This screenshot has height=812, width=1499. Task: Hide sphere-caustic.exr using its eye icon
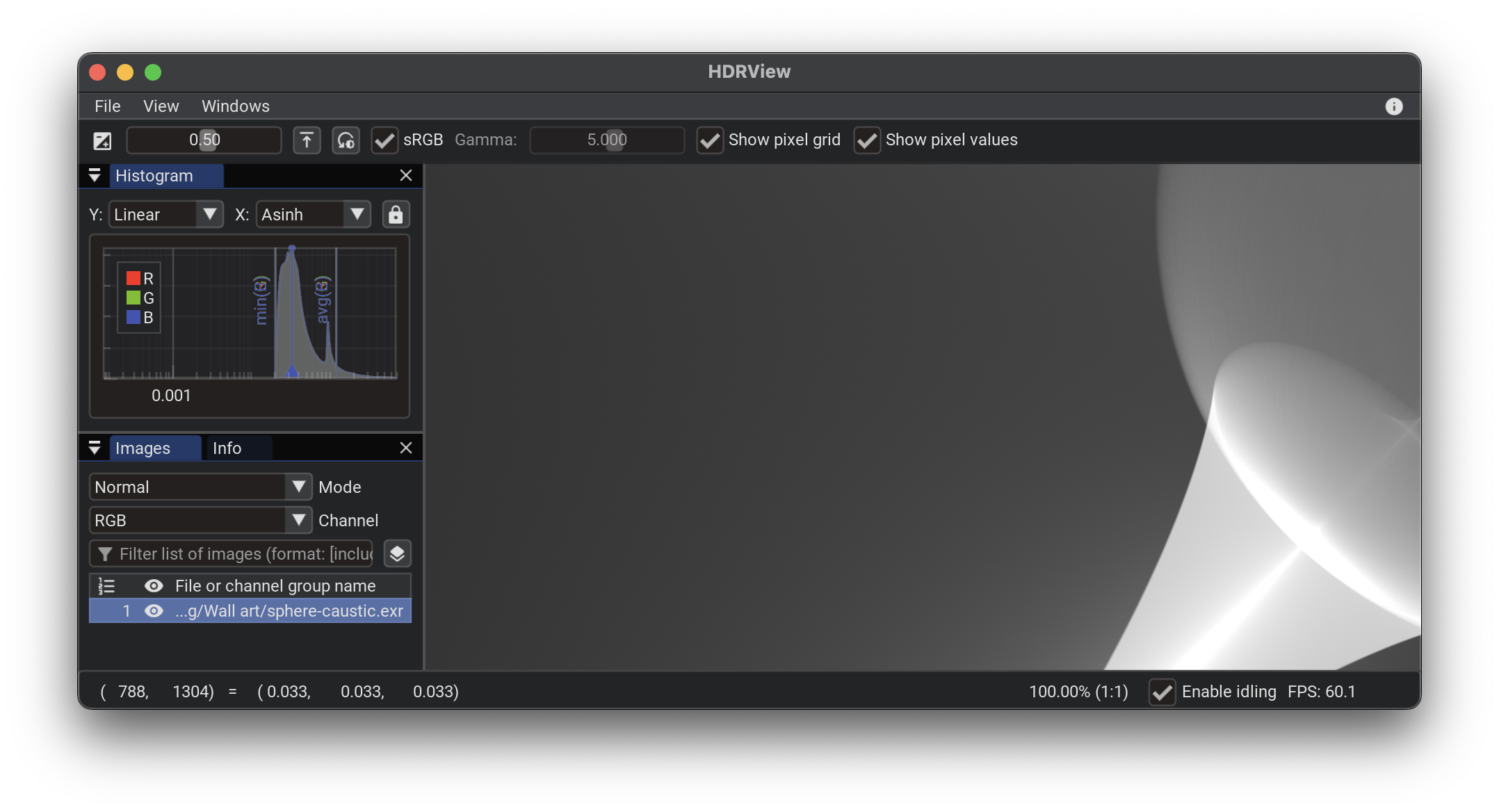click(154, 611)
